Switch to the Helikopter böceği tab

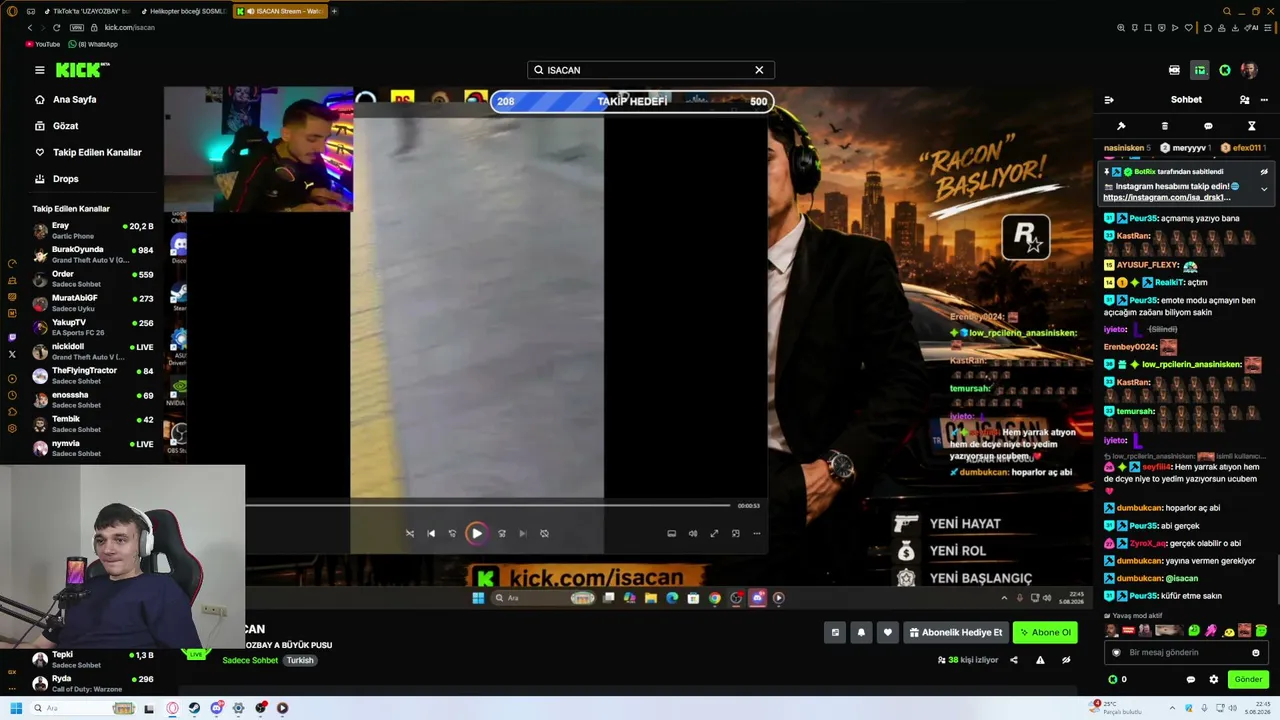point(184,11)
